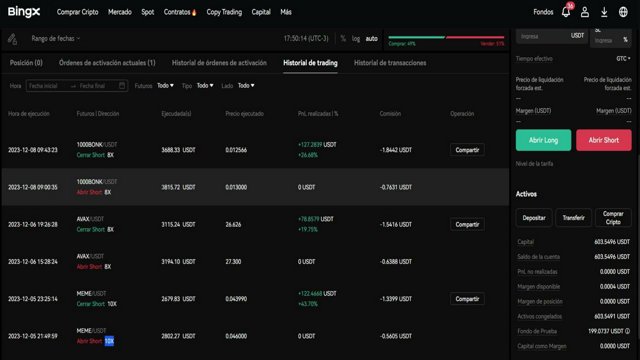Image resolution: width=640 pixels, height=360 pixels.
Task: Click Abrir Short button
Action: pyautogui.click(x=604, y=140)
